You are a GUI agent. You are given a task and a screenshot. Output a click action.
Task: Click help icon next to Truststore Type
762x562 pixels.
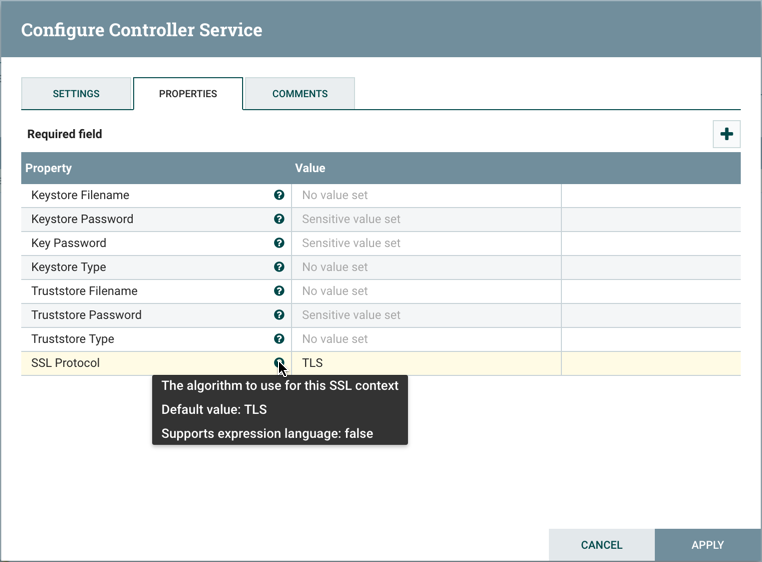(279, 339)
